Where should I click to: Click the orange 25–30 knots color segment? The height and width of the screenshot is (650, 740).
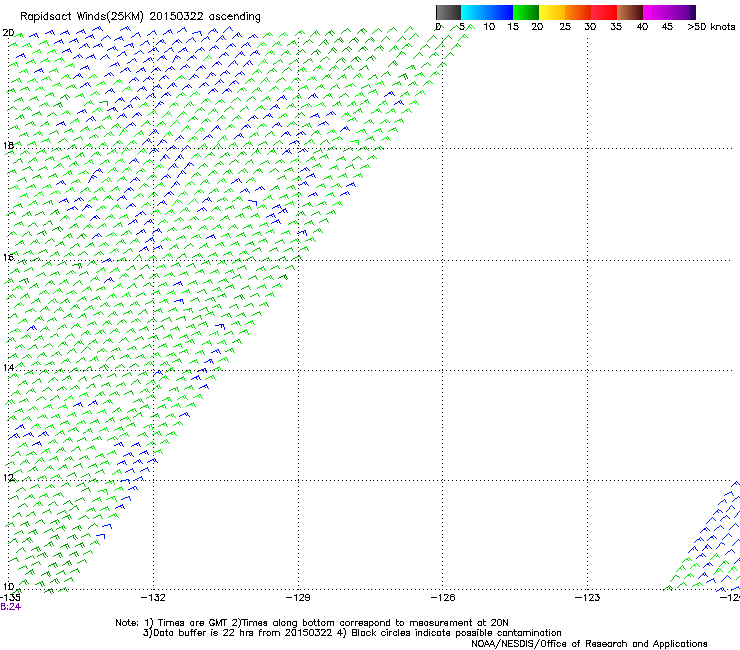point(578,12)
